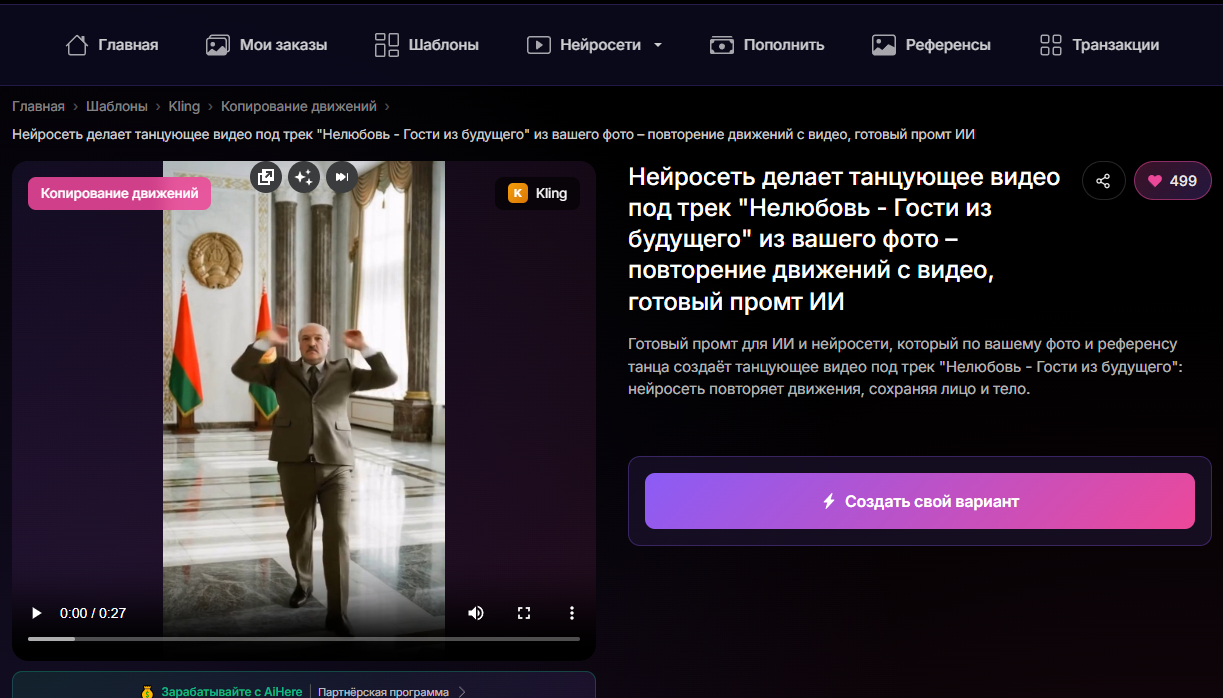
Task: Click the Референсы image icon
Action: coord(884,44)
